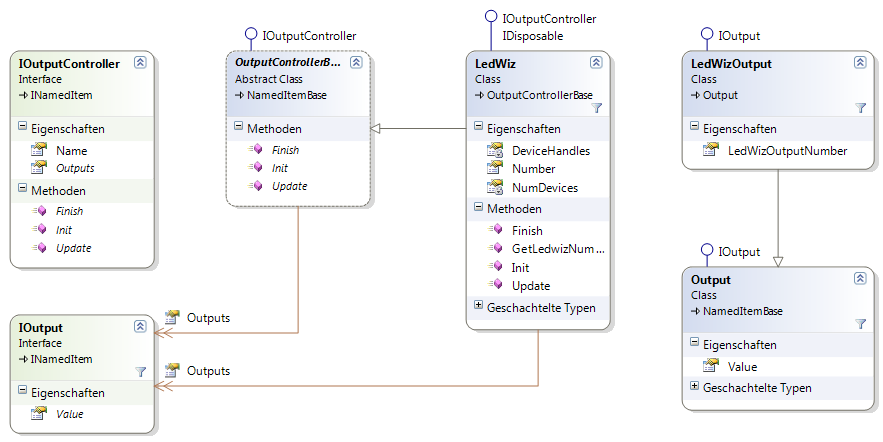Expand Geschachtelte Typen in LedWiz
The width and height of the screenshot is (883, 442).
click(x=479, y=305)
